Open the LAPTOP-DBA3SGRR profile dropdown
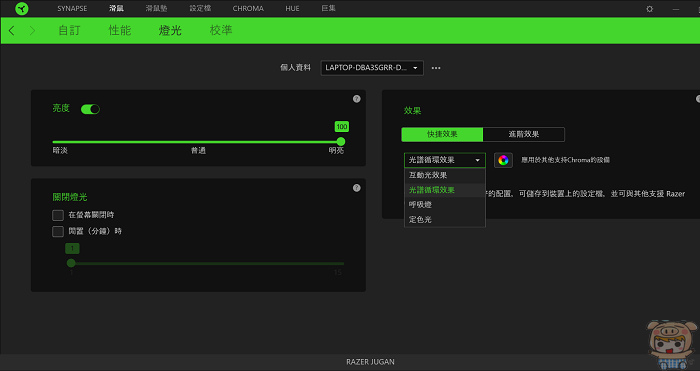 [x=372, y=68]
